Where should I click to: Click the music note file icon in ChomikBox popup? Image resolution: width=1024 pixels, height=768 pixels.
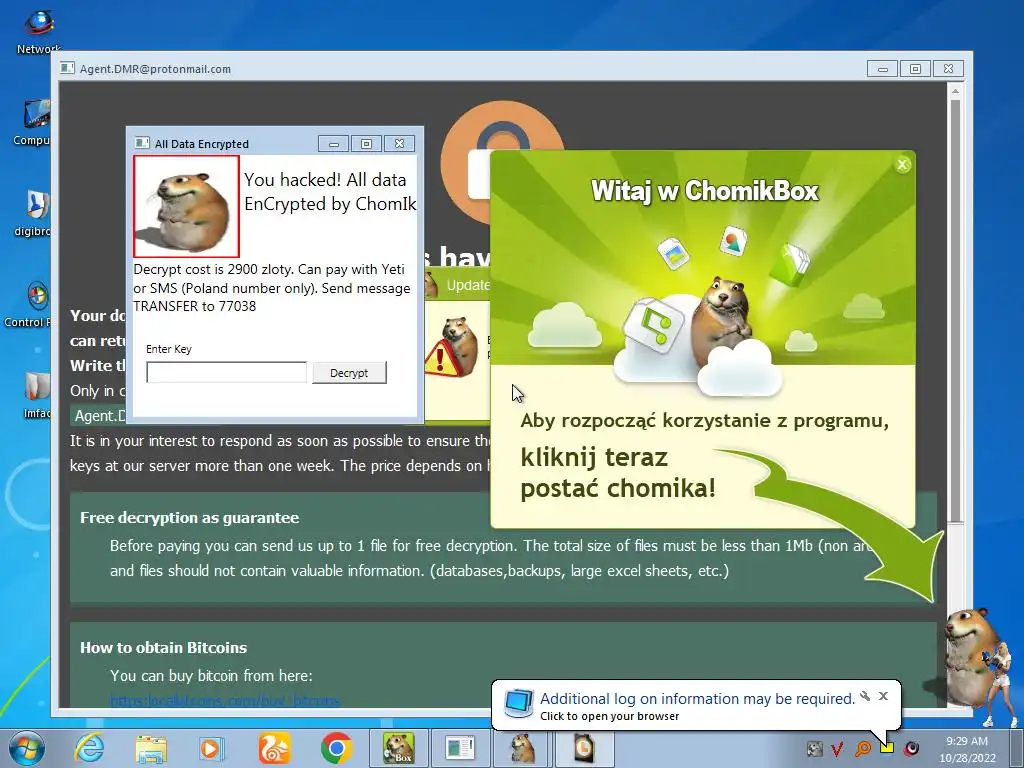coord(652,324)
